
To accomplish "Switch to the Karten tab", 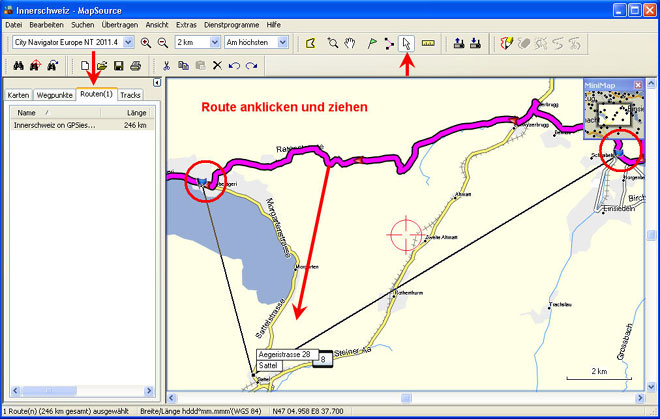I will [19, 95].
